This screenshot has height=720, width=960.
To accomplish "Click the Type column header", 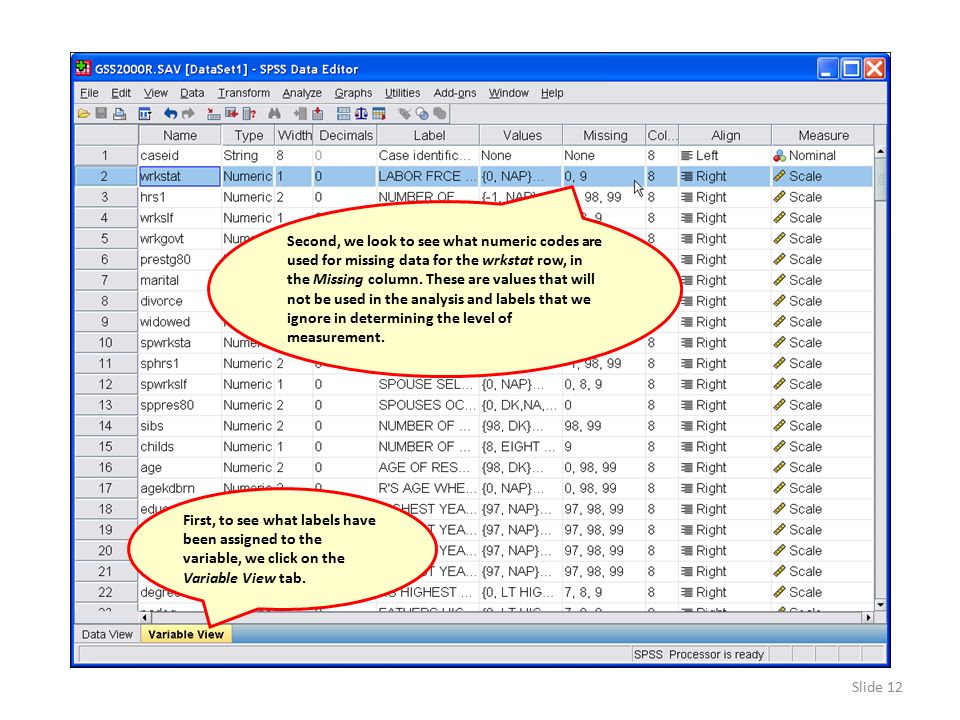I will click(x=249, y=135).
